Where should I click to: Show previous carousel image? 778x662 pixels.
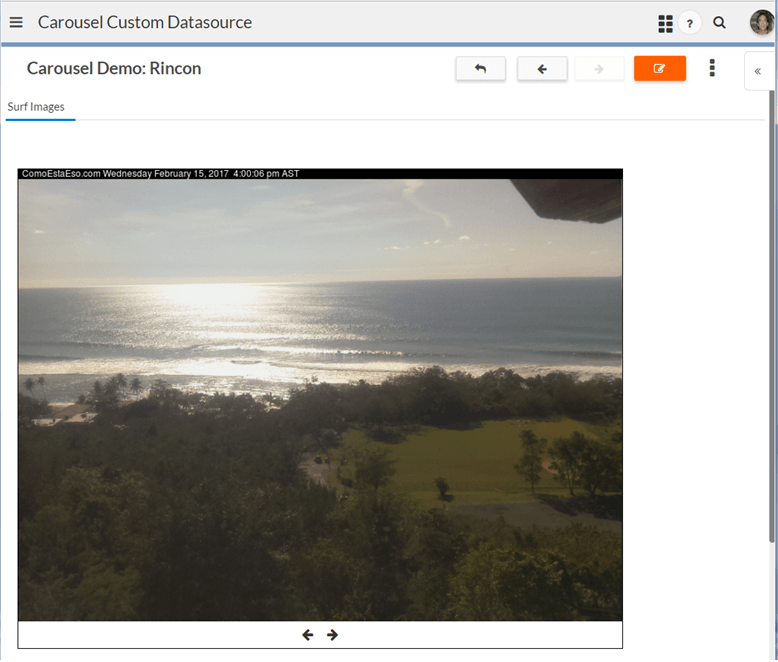(307, 635)
